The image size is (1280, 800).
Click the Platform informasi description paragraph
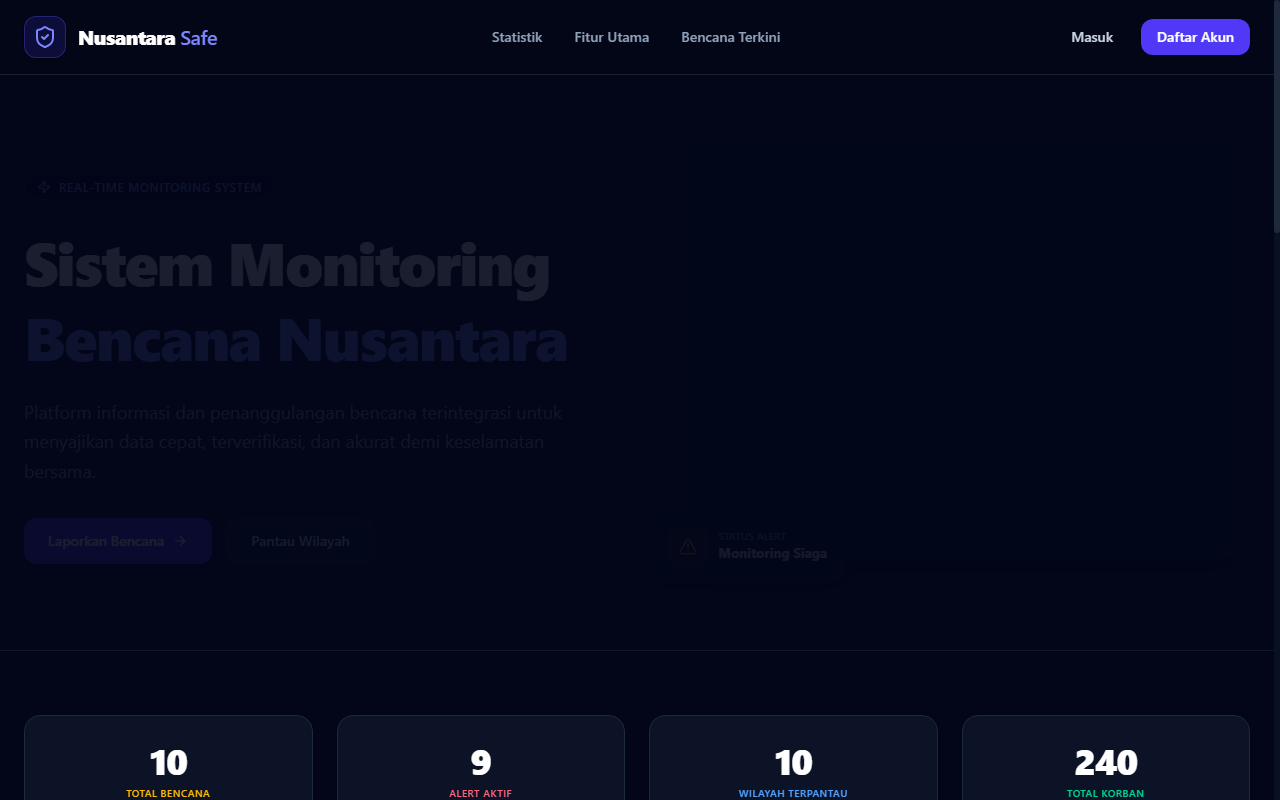click(x=294, y=442)
